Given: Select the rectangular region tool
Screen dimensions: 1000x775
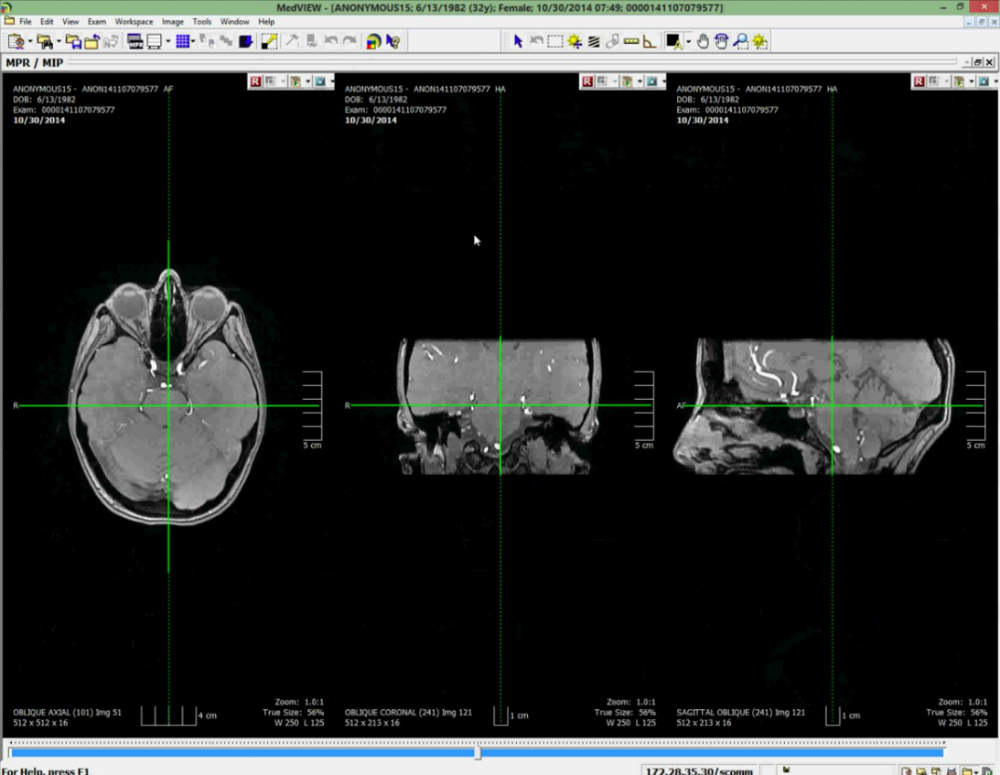Looking at the screenshot, I should click(x=555, y=41).
